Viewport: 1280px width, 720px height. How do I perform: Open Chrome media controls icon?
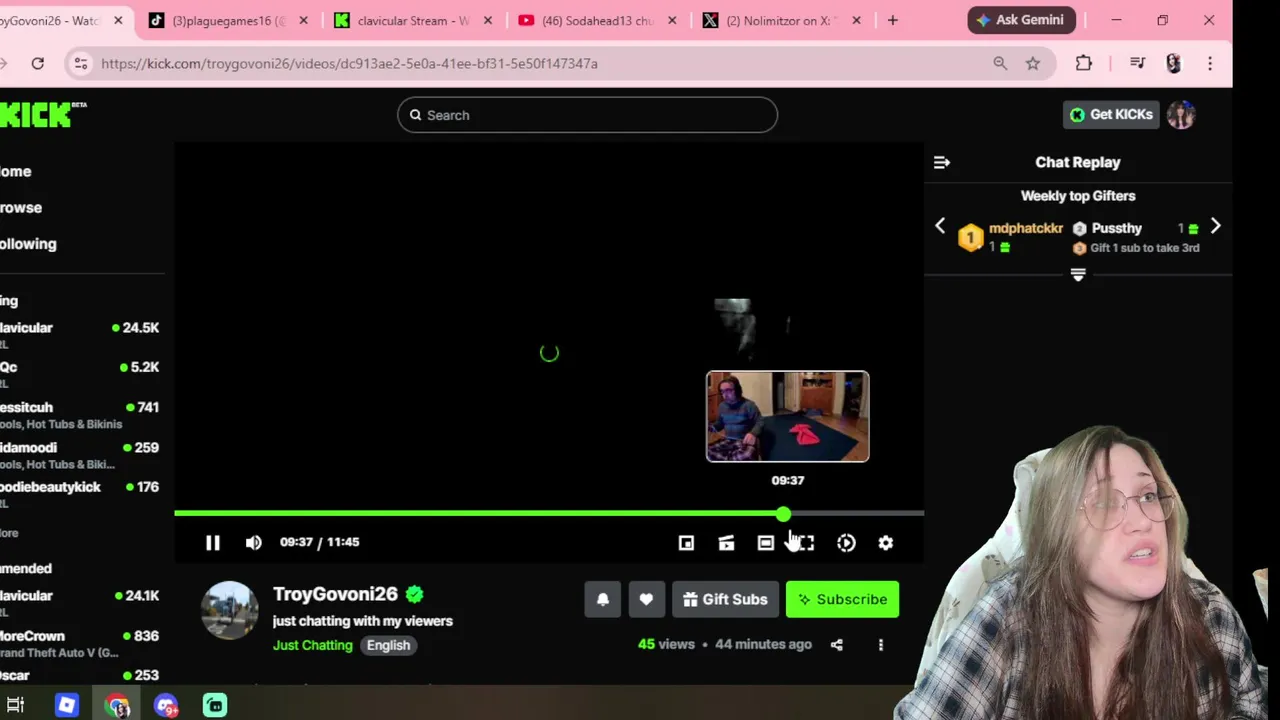tap(1138, 63)
